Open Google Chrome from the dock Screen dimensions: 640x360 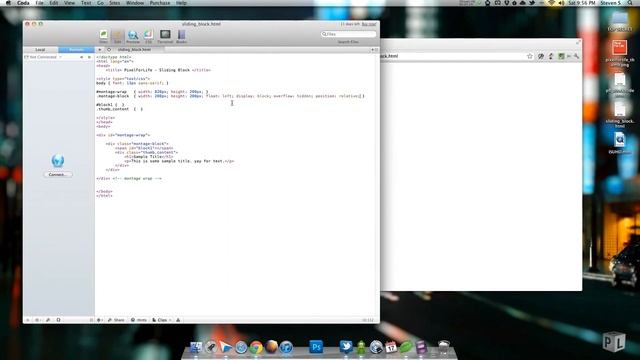coord(256,347)
